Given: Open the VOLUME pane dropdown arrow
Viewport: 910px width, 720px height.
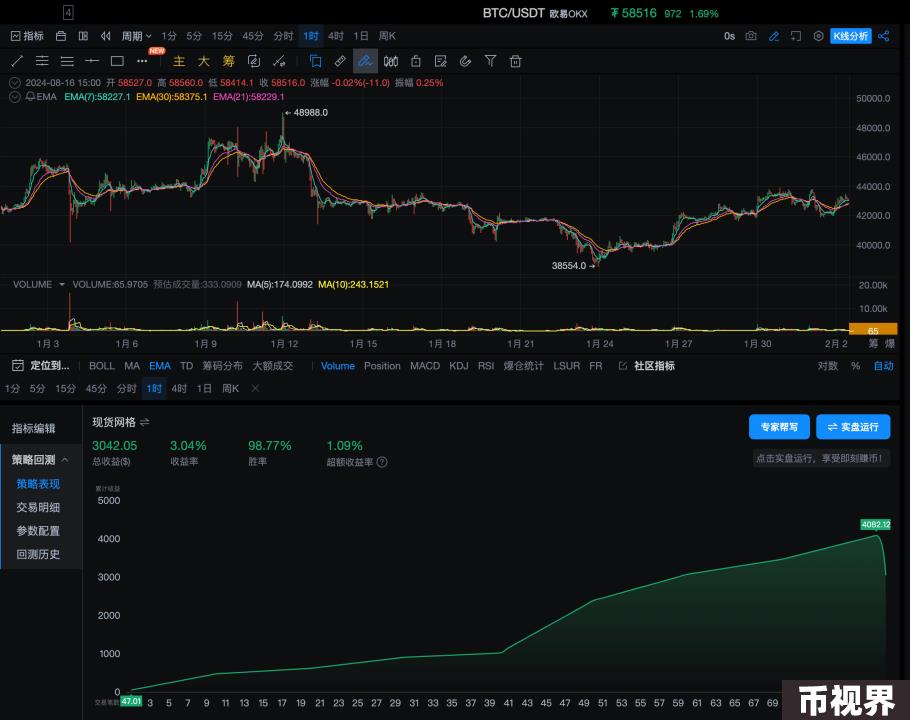Looking at the screenshot, I should tap(62, 284).
